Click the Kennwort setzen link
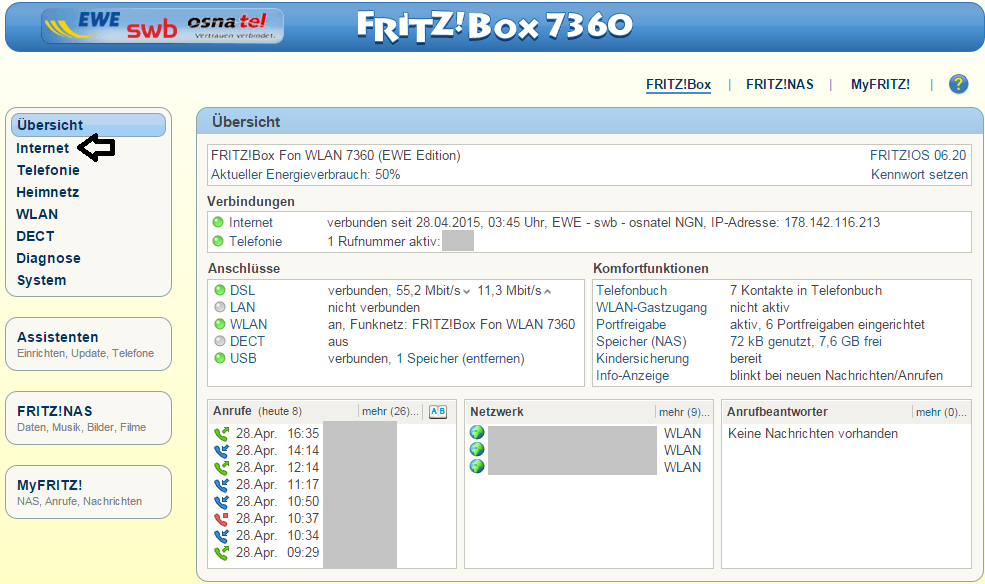 [x=919, y=174]
